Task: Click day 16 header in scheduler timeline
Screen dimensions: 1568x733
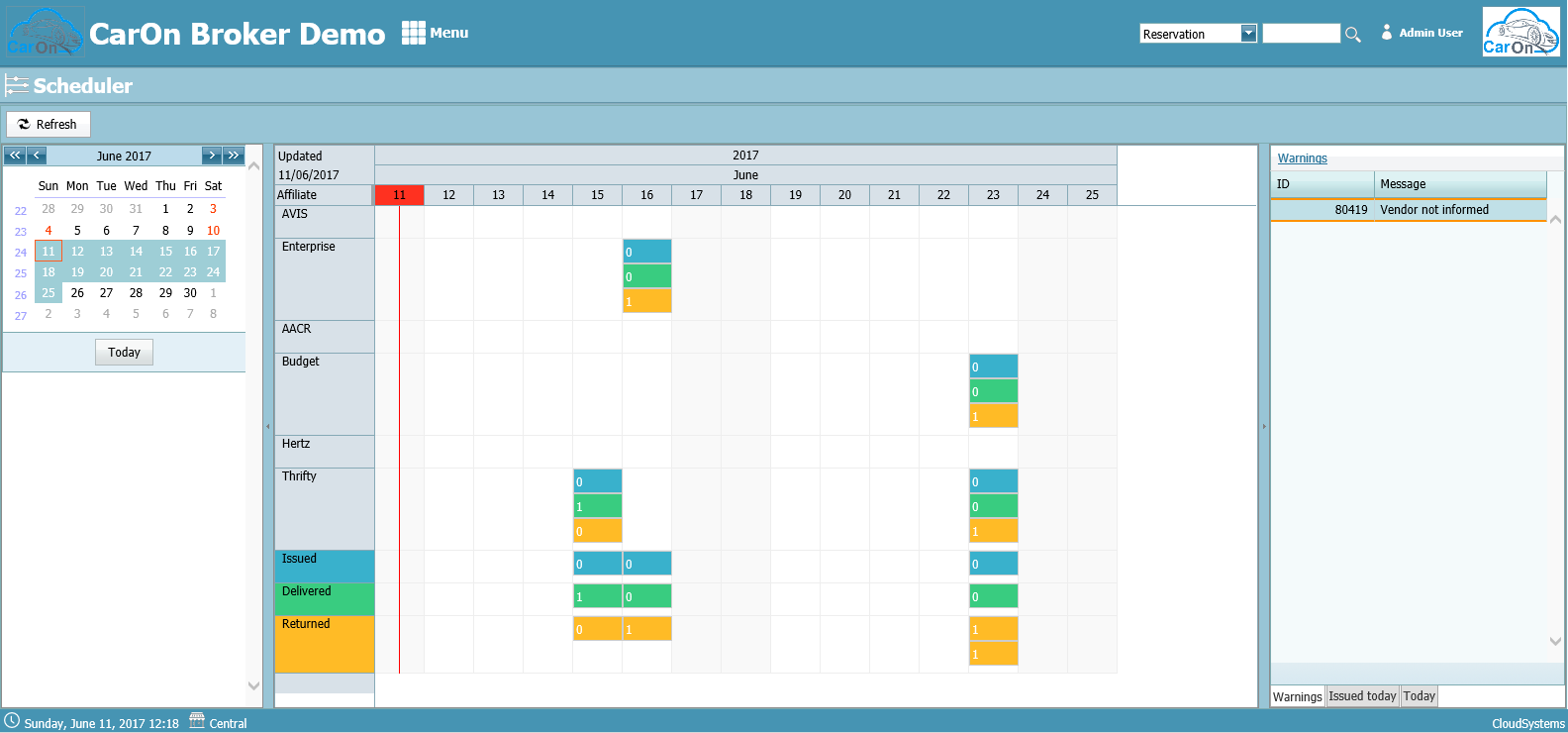Action: click(646, 195)
